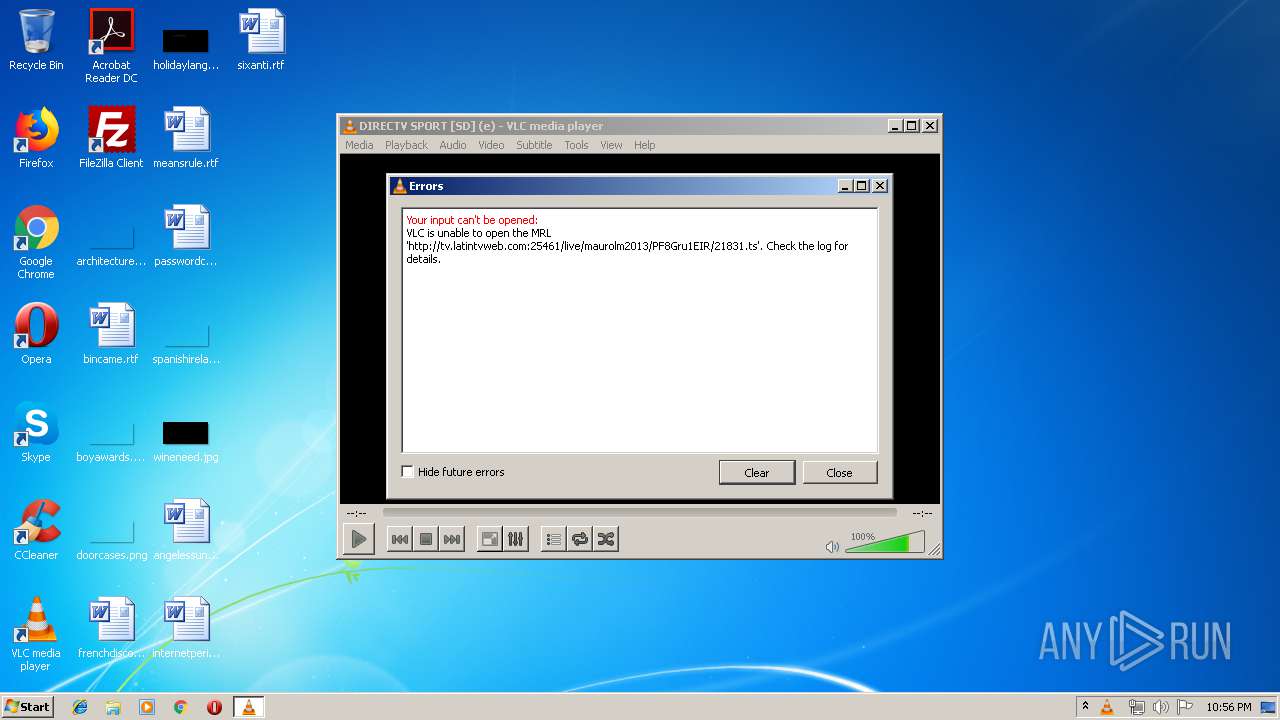Select Acrobat Reader DC desktop icon
The image size is (1280, 720).
coord(111,46)
